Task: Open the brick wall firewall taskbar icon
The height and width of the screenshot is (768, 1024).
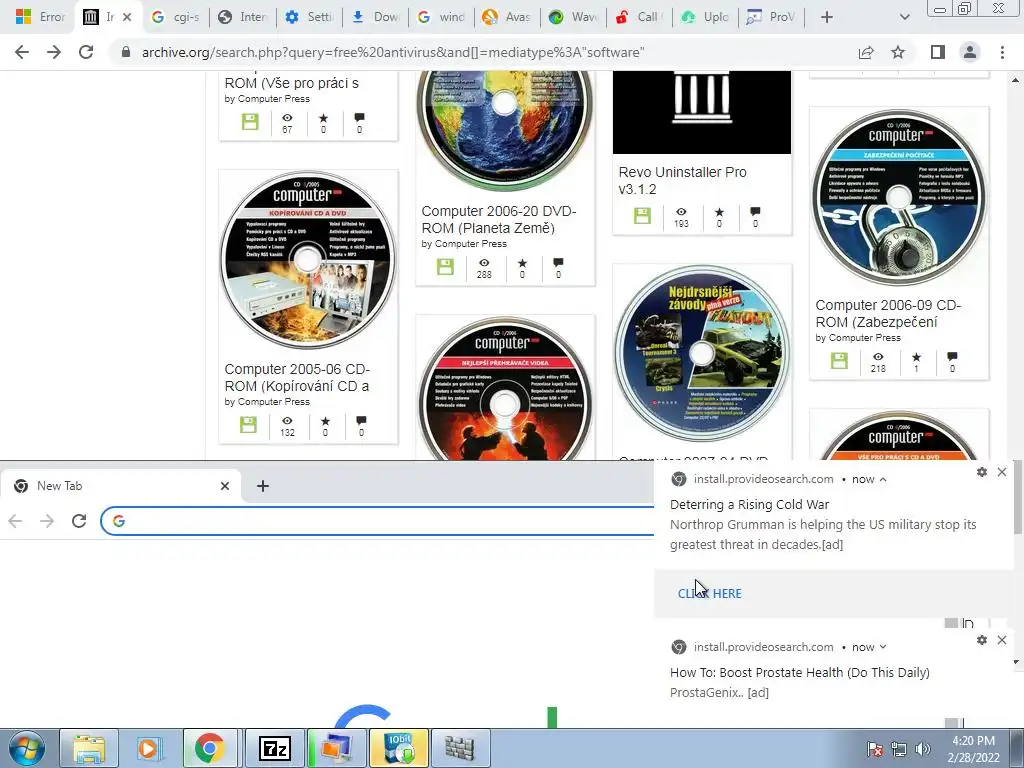Action: (460, 748)
